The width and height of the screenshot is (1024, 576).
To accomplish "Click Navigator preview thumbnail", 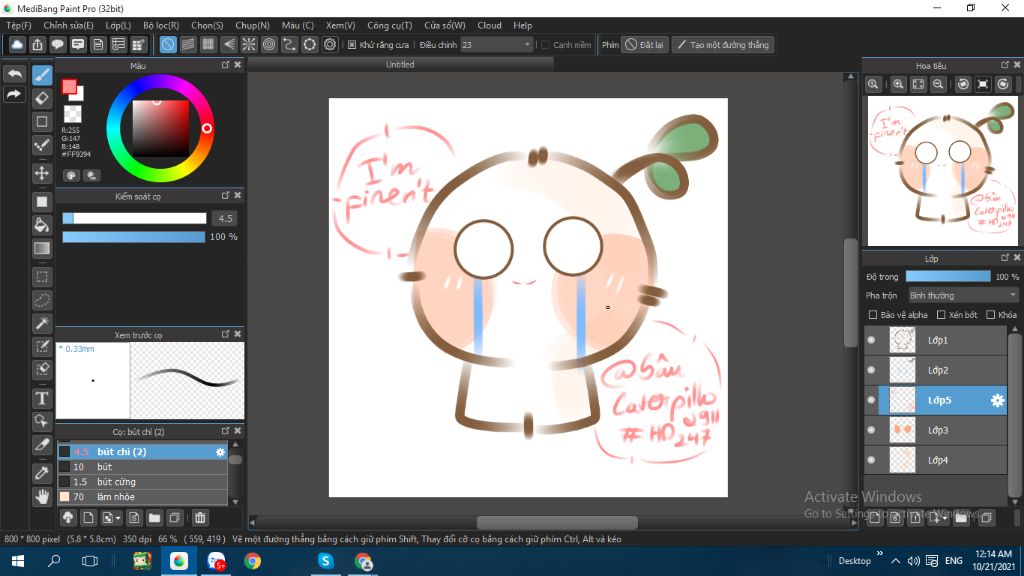I will pyautogui.click(x=942, y=171).
